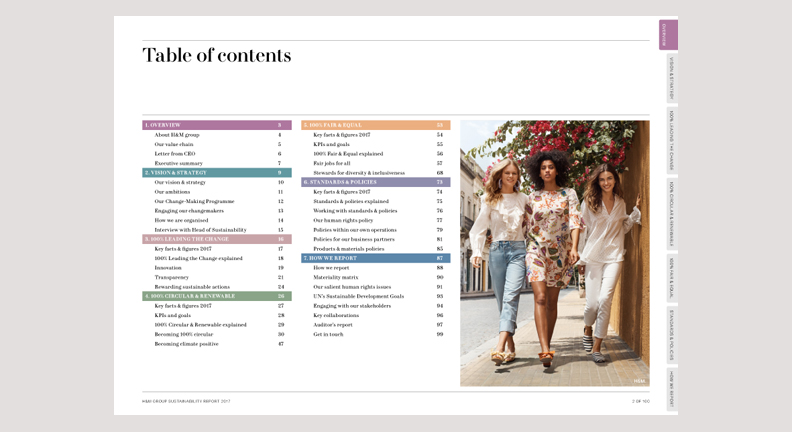
Task: Open section heading 7. How We Report
Action: pos(375,258)
